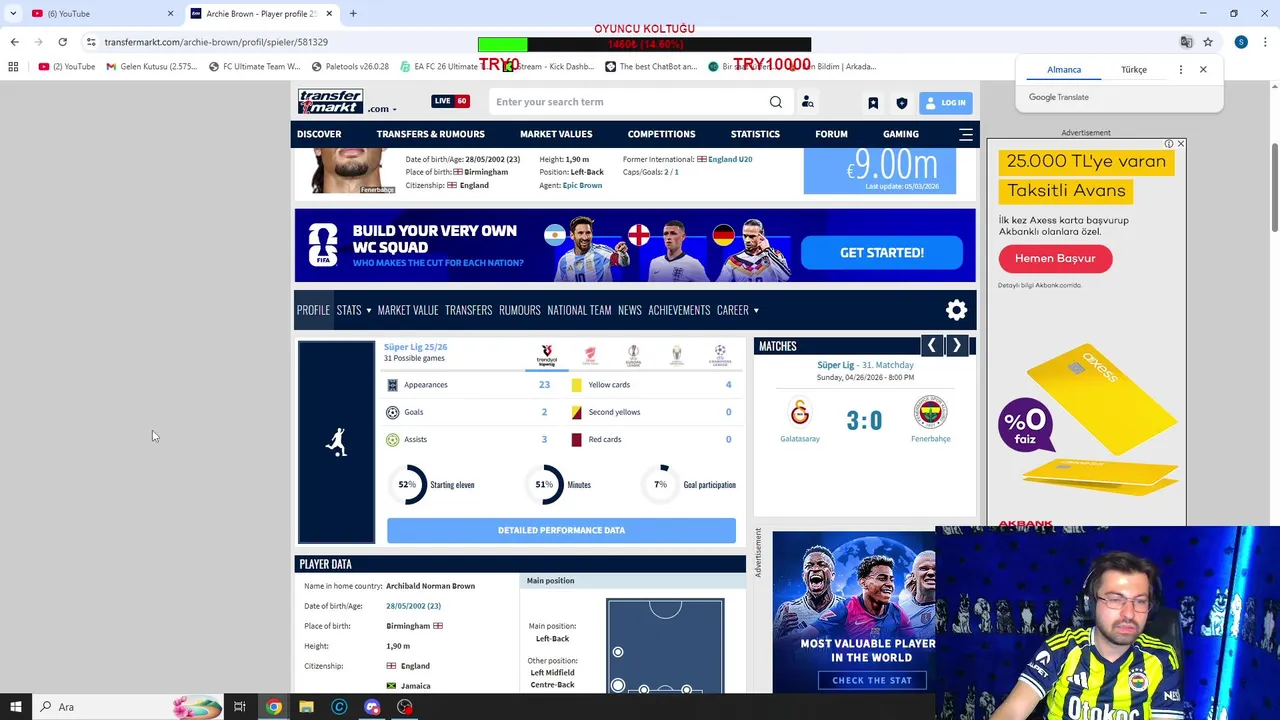Open the LIVE 60 scores badge
1280x720 pixels.
(450, 101)
